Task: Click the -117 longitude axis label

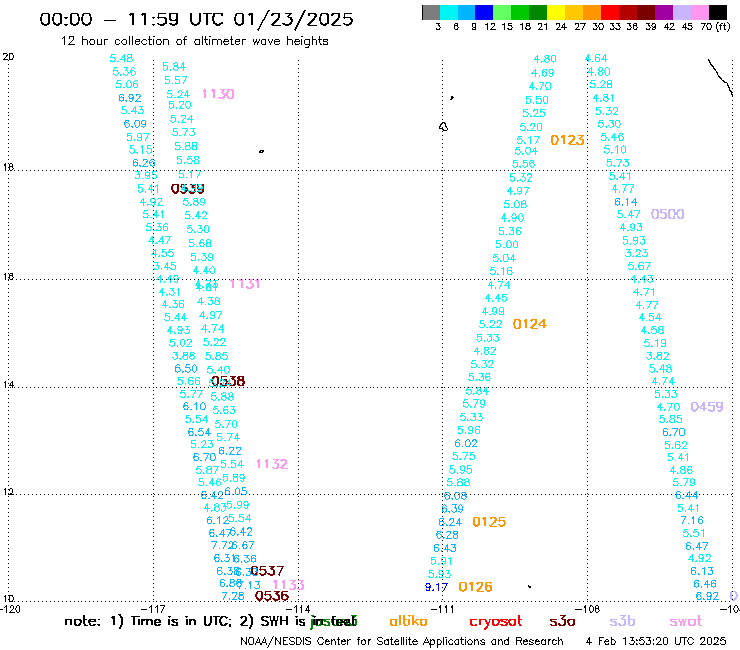Action: coord(153,609)
